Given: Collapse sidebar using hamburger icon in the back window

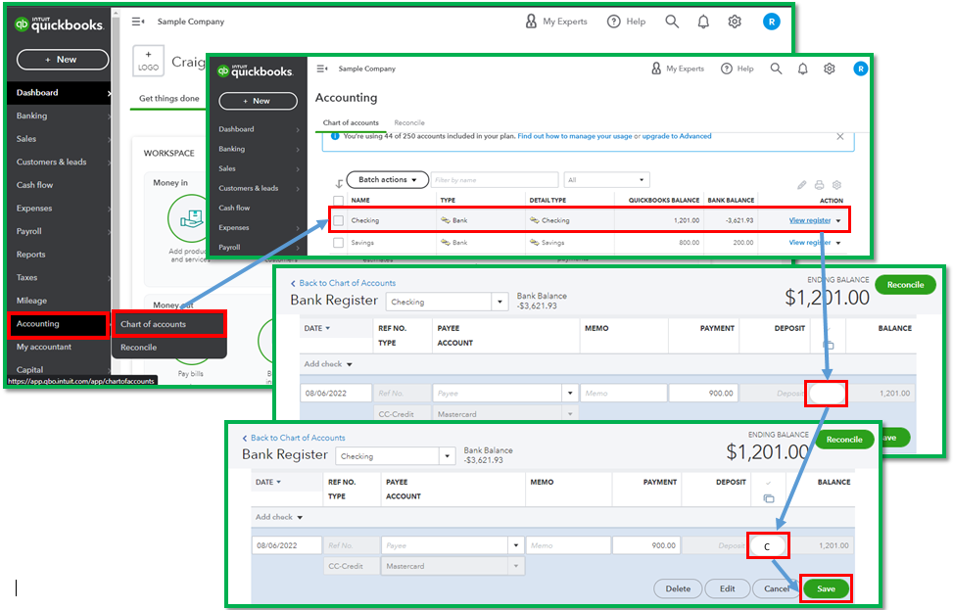Looking at the screenshot, I should (138, 21).
